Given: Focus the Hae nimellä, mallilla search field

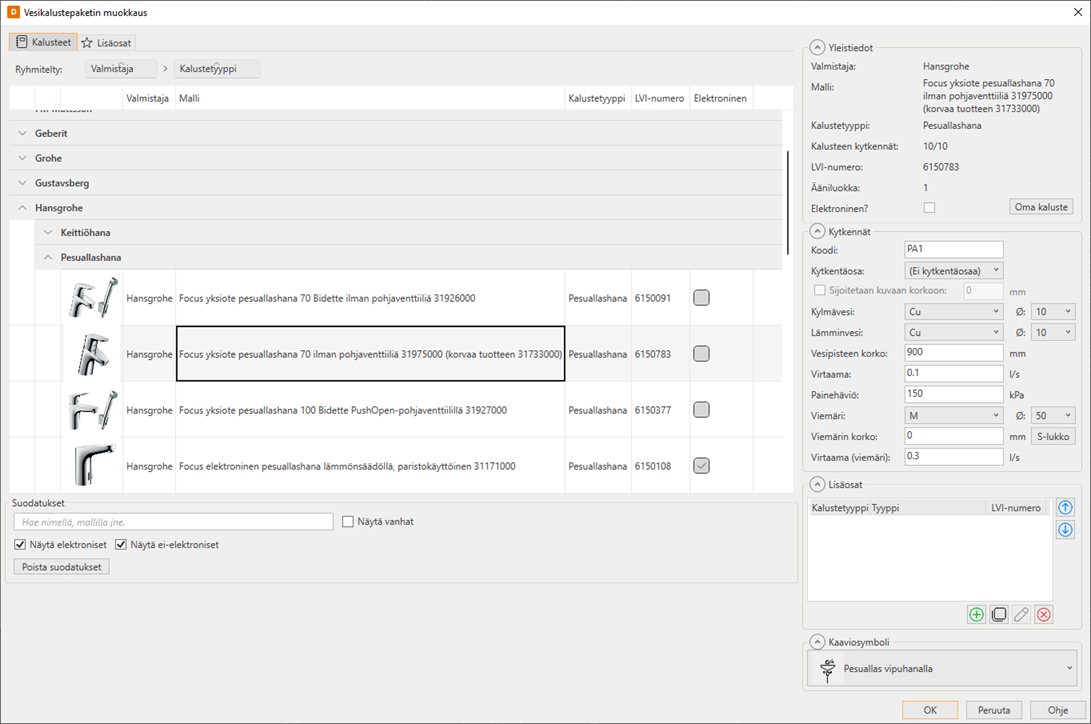Looking at the screenshot, I should tap(174, 522).
